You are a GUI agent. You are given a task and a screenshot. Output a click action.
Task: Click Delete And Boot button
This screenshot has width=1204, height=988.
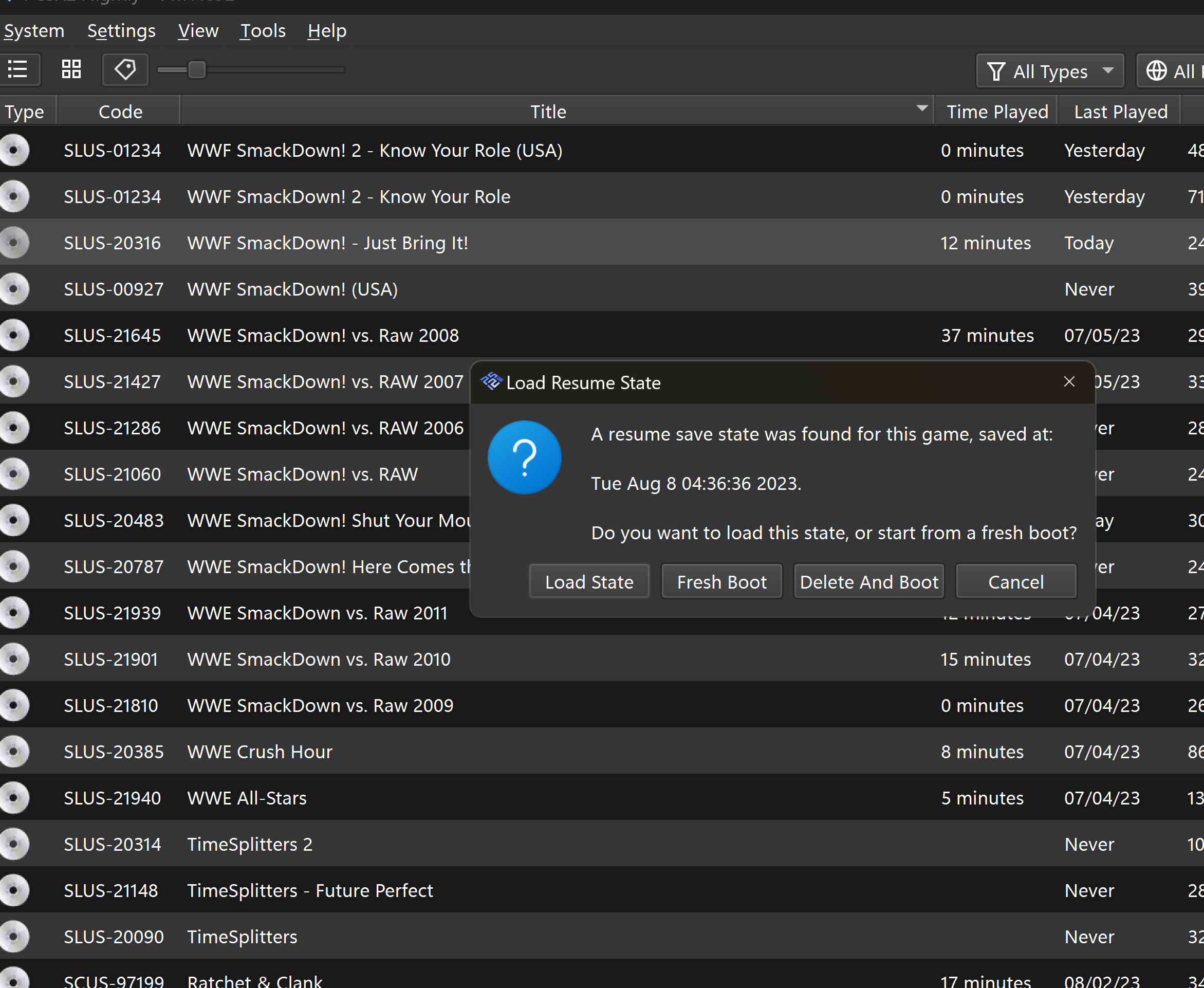(869, 582)
